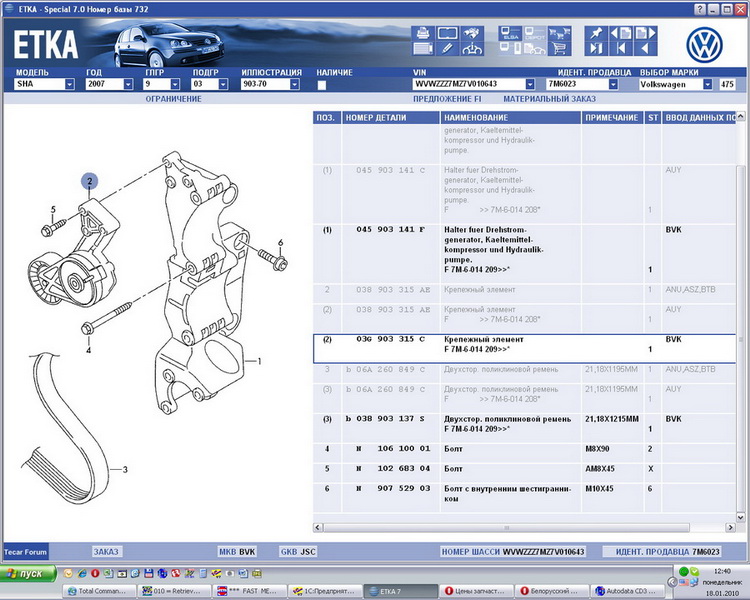Go to the previous page icon

[621, 33]
